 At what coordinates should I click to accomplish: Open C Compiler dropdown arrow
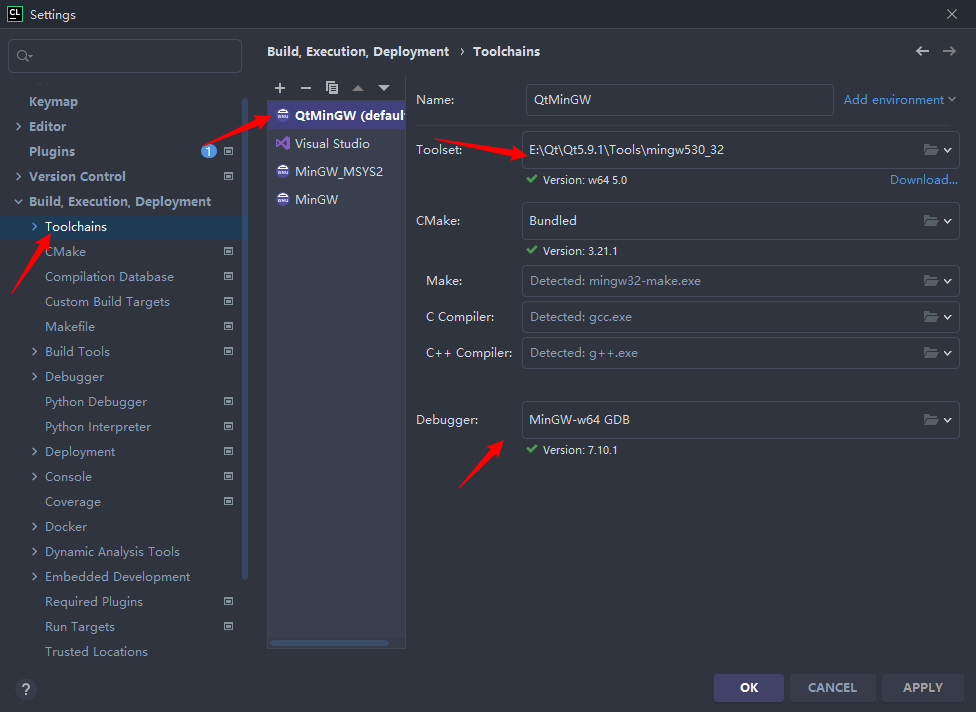(947, 317)
